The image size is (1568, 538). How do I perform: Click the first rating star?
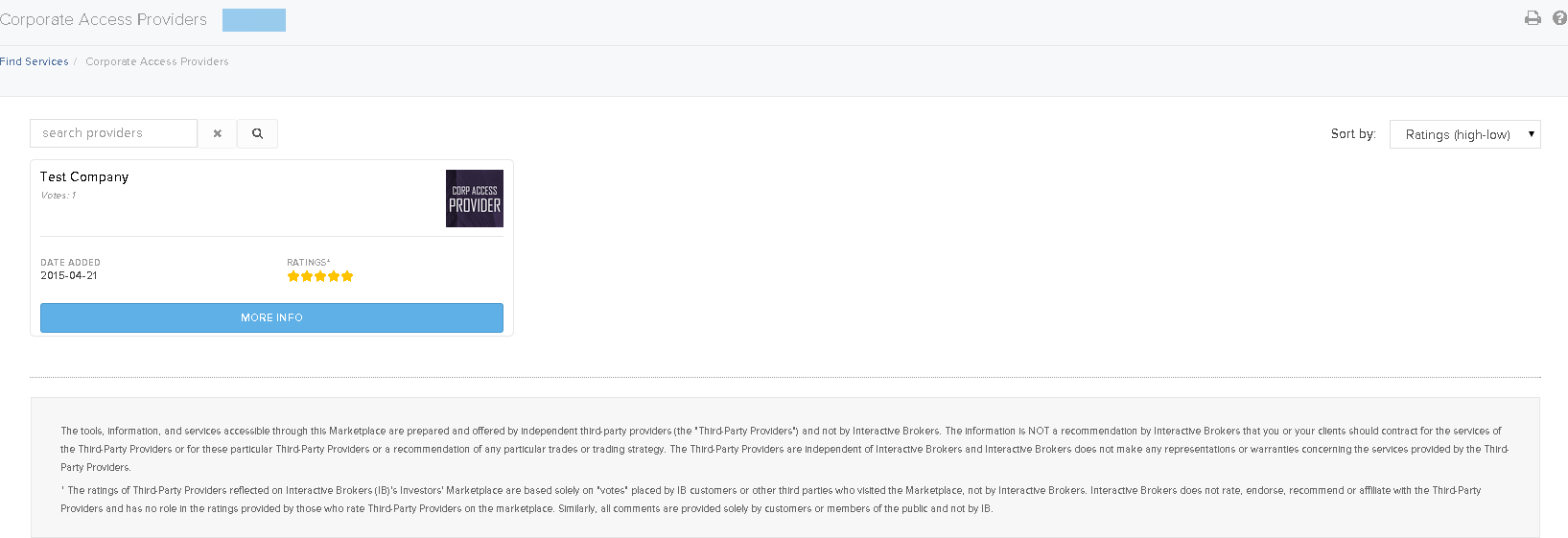[x=293, y=276]
